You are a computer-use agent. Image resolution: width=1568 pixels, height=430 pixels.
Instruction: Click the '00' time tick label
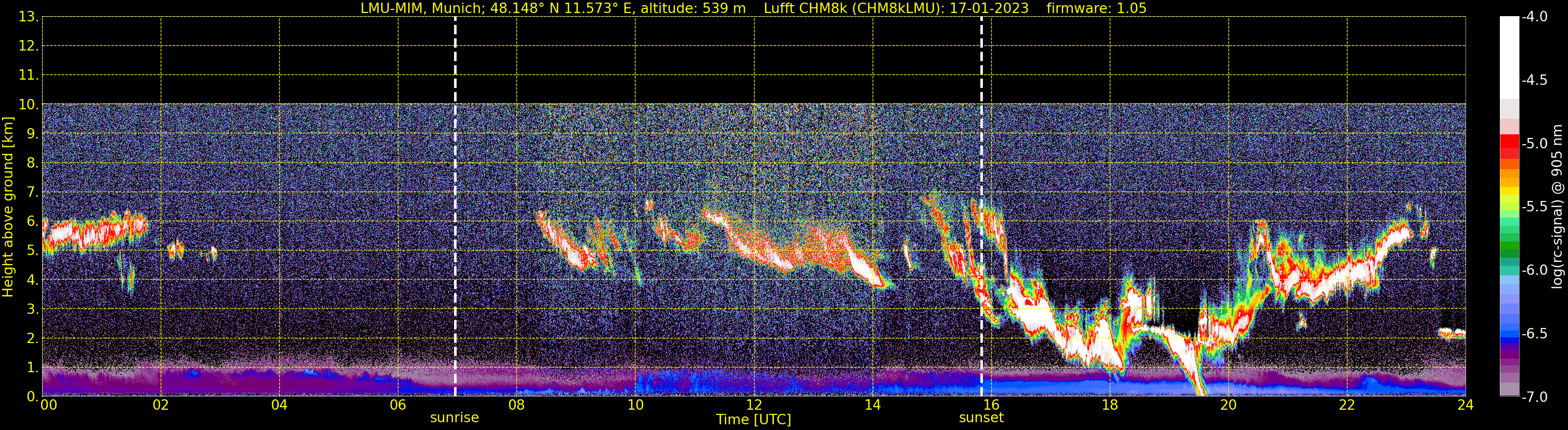pos(49,405)
